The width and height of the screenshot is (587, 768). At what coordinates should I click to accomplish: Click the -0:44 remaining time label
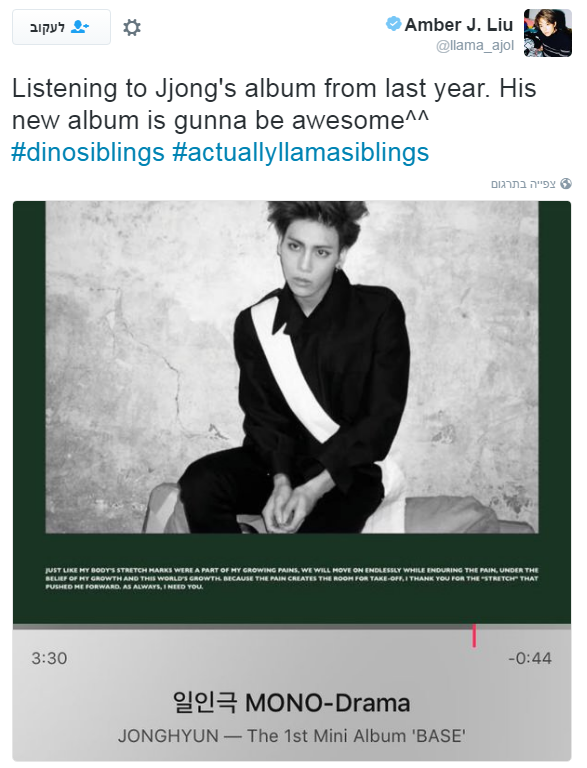point(530,658)
